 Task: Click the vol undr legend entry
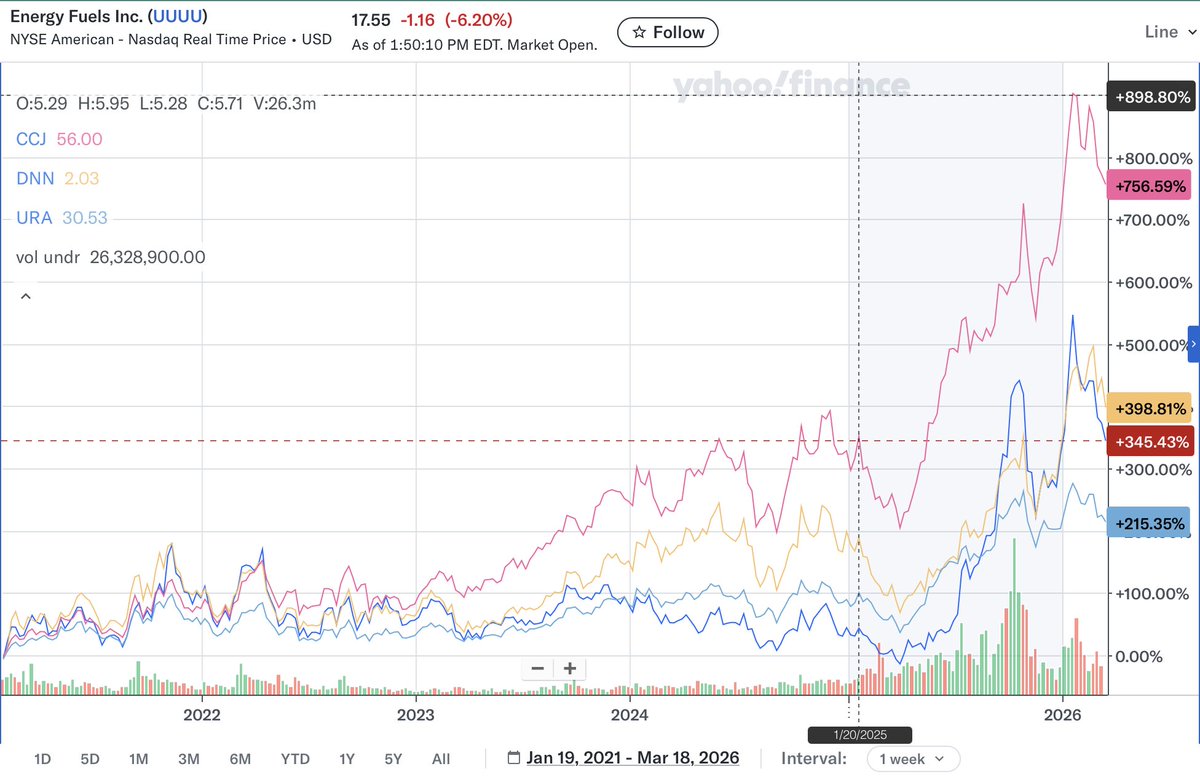point(111,257)
